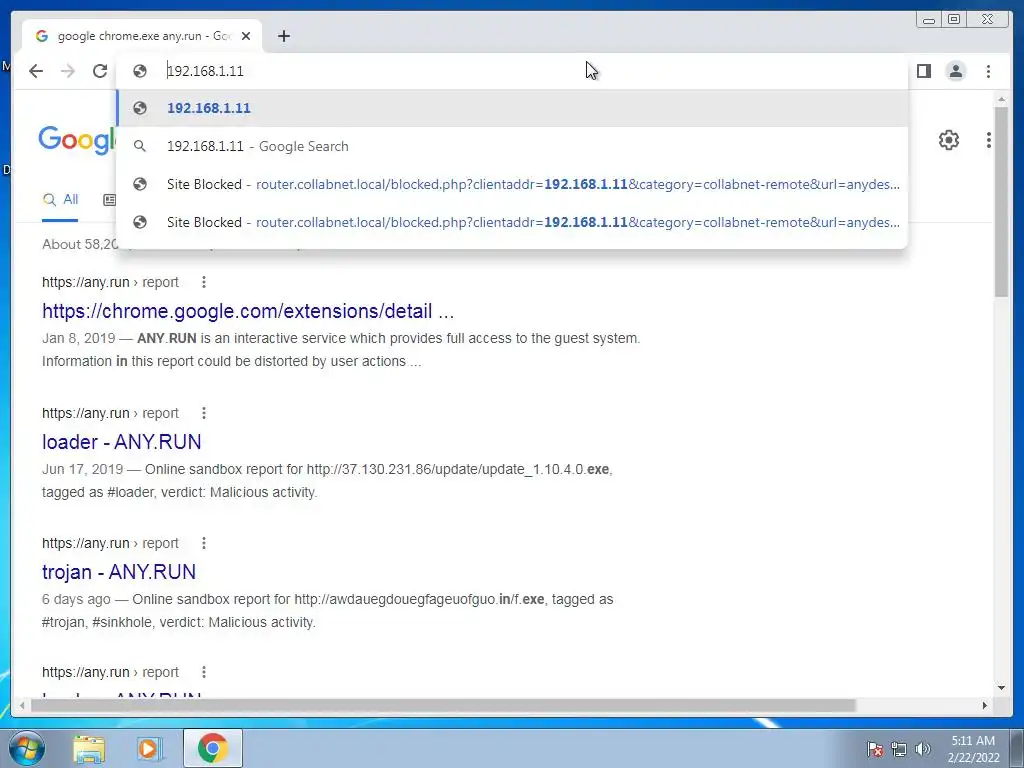Viewport: 1024px width, 768px height.
Task: Click the taskbar clock showing 5:11 AM
Action: [973, 749]
